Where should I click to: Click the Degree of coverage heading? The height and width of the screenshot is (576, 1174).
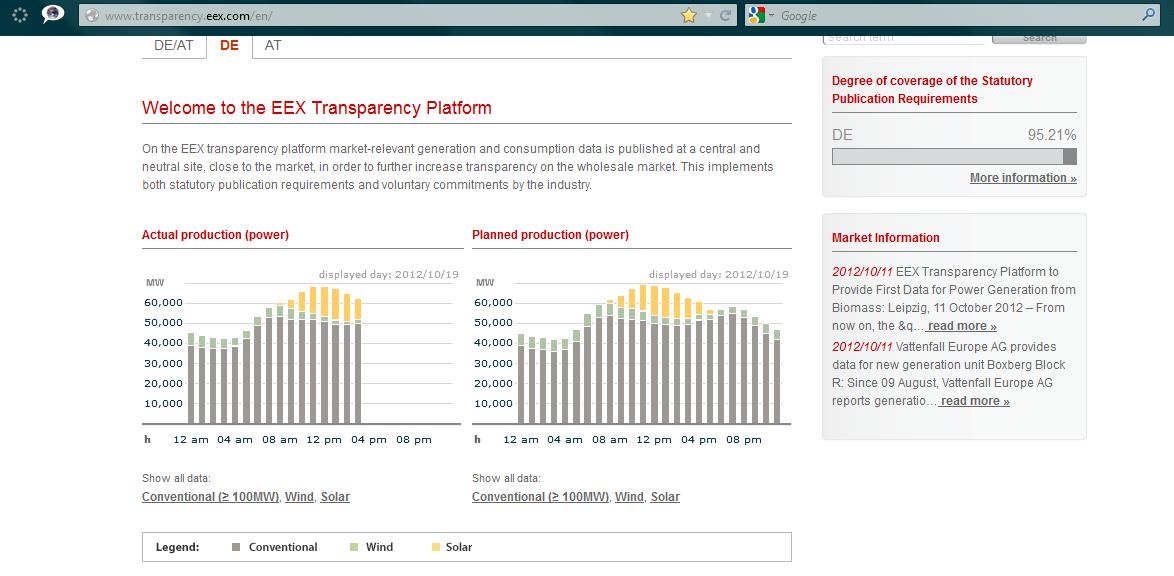932,90
